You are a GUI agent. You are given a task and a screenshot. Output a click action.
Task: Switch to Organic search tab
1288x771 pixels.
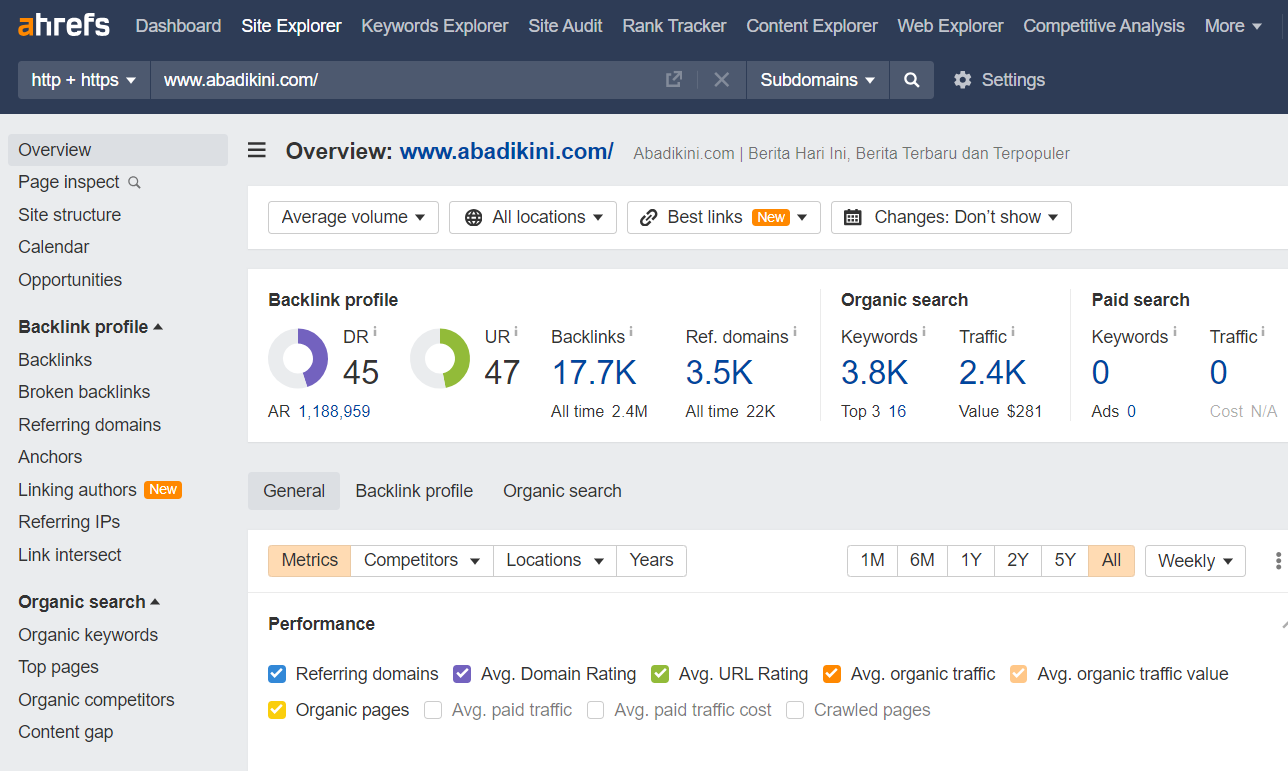(562, 491)
